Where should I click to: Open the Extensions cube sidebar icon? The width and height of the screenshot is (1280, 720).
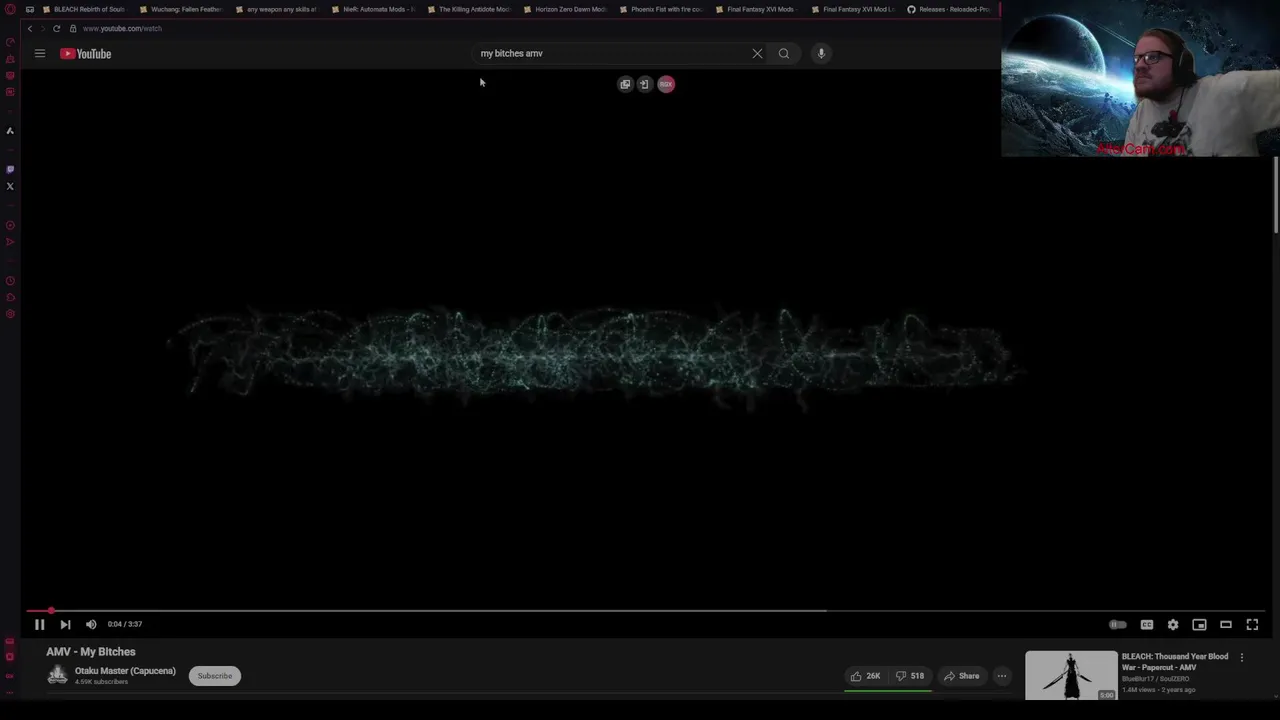point(10,298)
